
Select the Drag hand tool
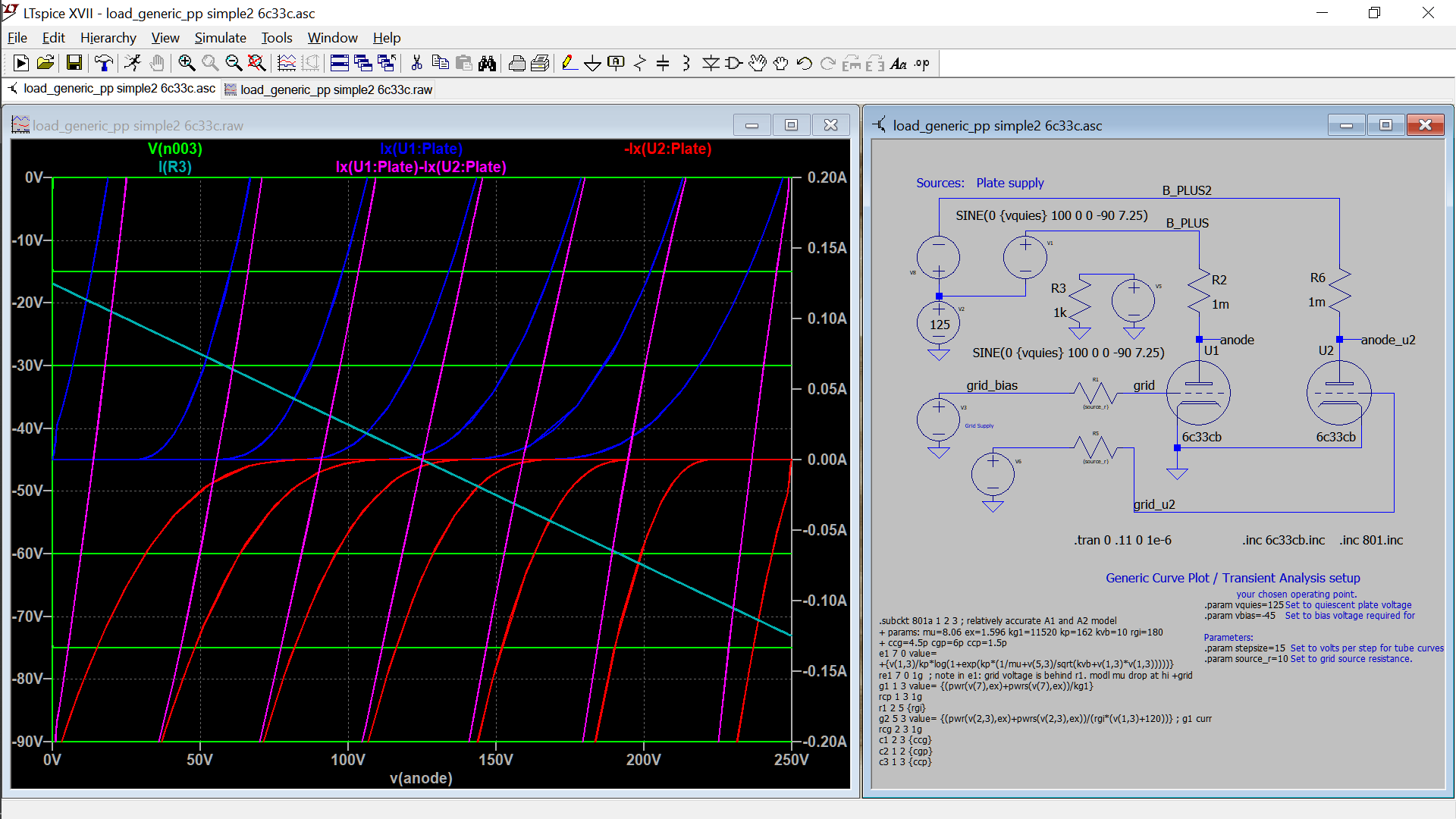click(x=781, y=64)
